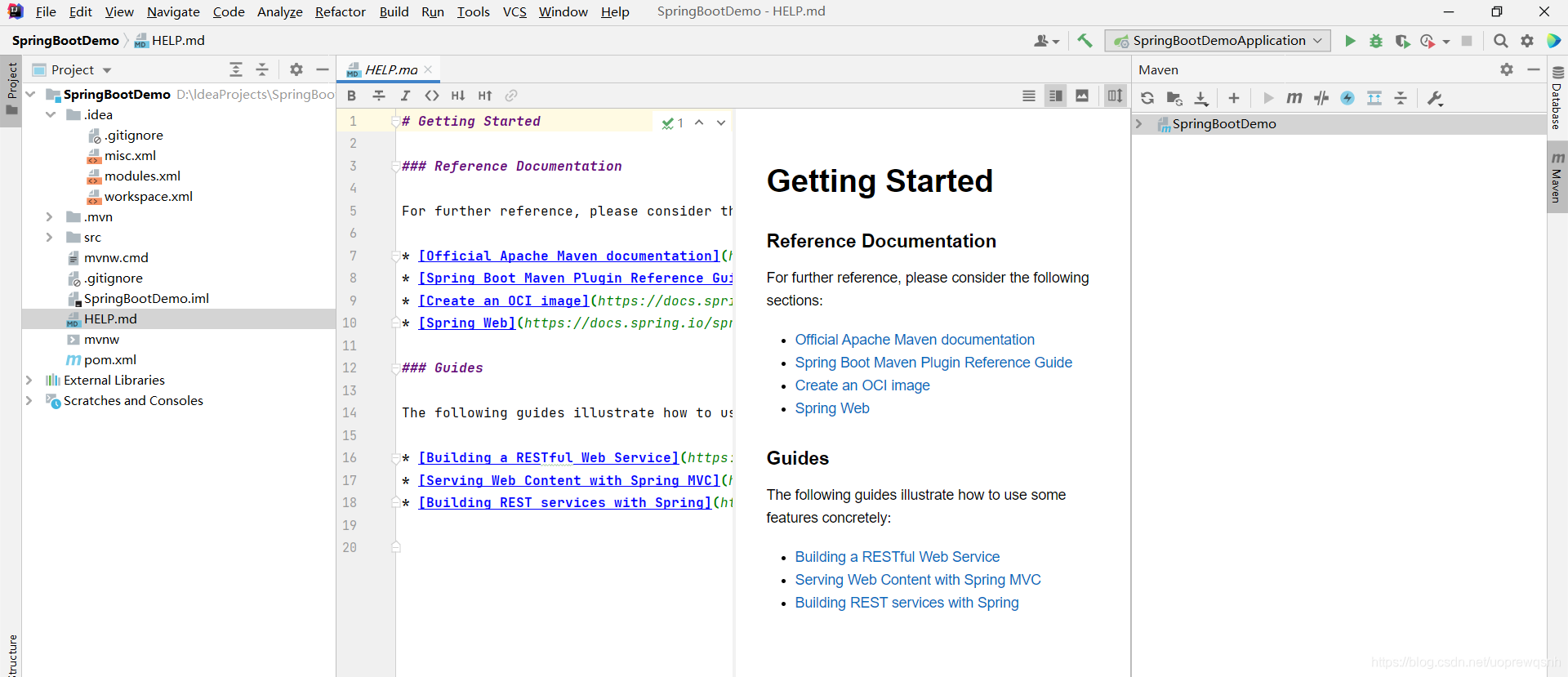Screen dimensions: 1568x677
Task: Open SpringBootDemoApplication run configuration dropdown
Action: pyautogui.click(x=1218, y=41)
